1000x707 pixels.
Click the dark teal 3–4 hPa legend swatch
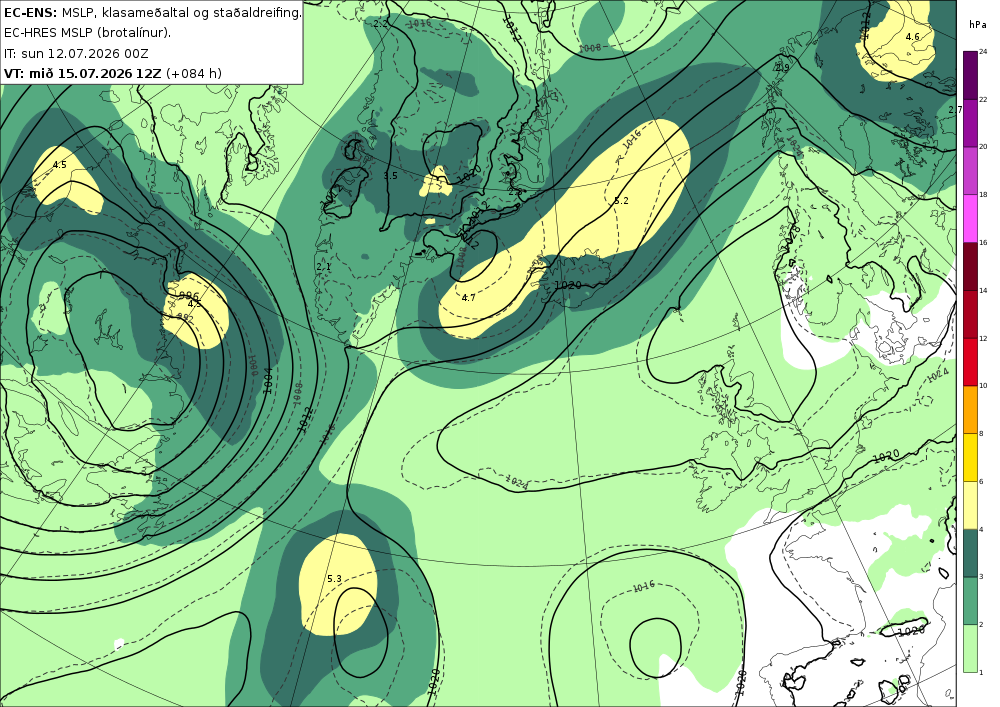970,552
